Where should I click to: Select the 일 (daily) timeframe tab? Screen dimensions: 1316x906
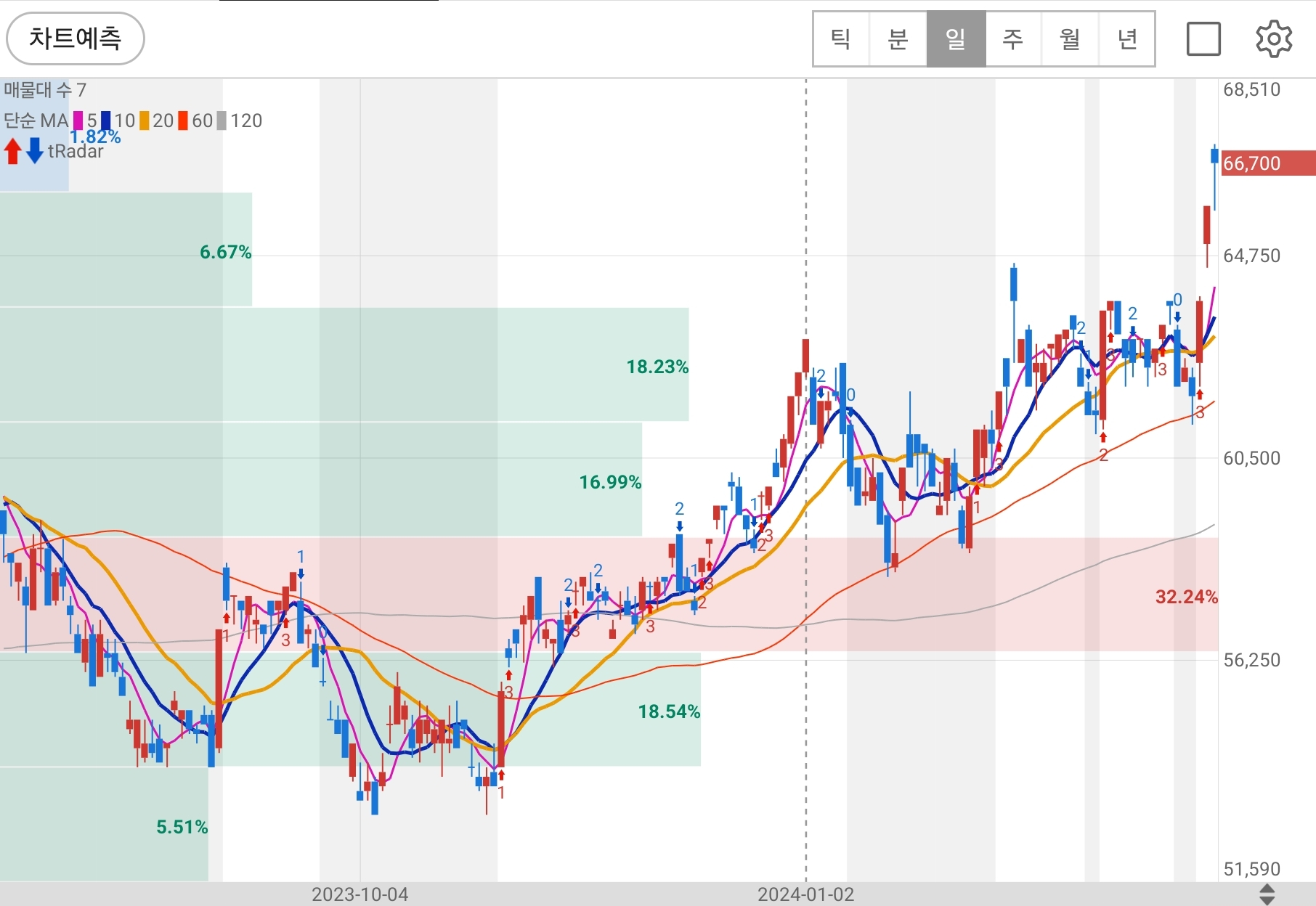(x=956, y=38)
